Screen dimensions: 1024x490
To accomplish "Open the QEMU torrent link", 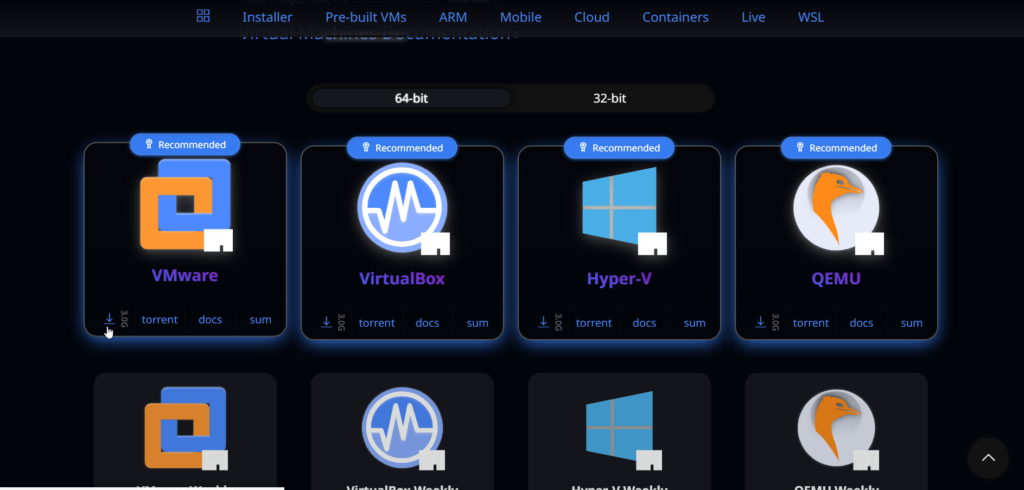I will (x=811, y=323).
